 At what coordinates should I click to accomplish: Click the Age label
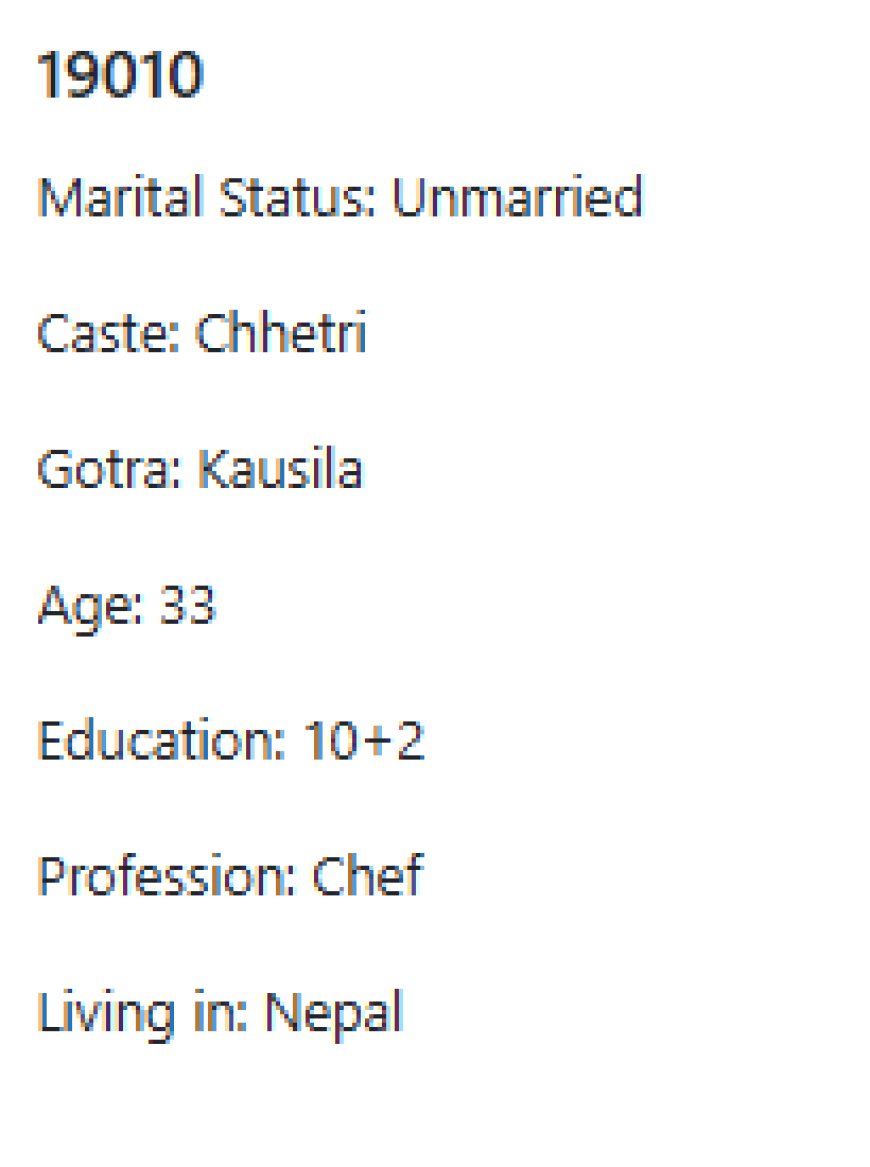point(79,606)
